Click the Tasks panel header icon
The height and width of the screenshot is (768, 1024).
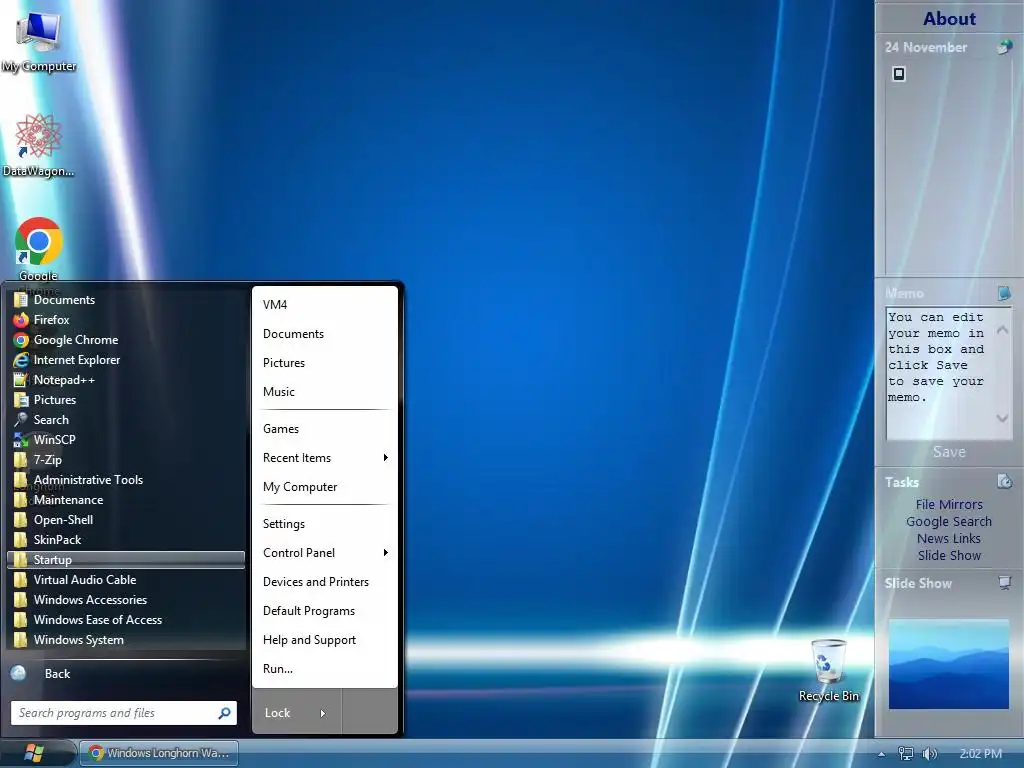pos(1004,481)
